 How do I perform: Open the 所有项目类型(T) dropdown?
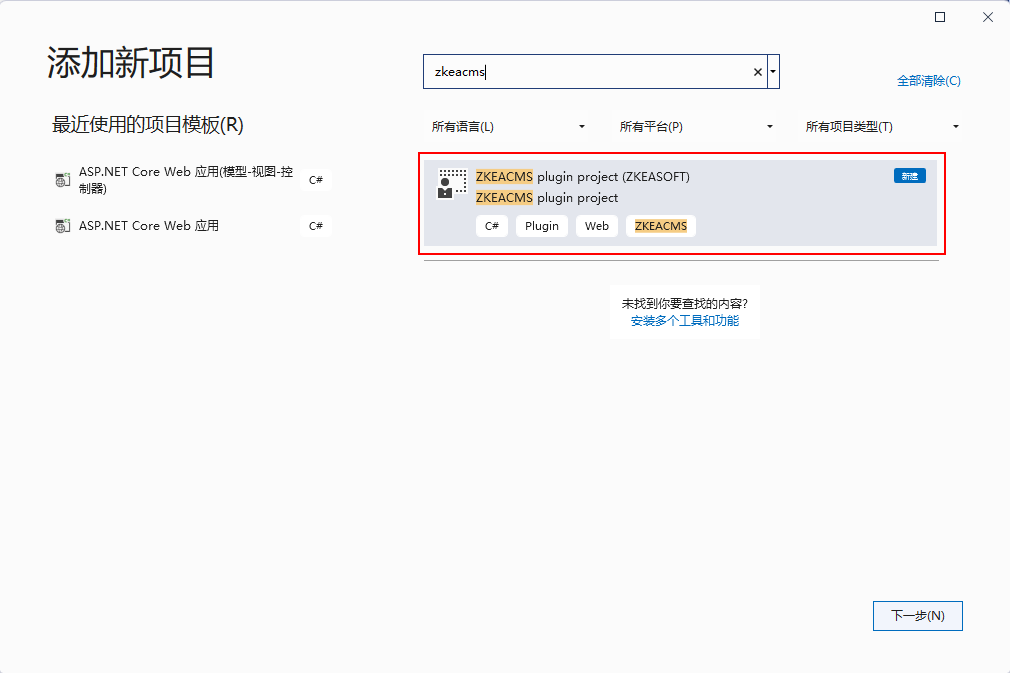[882, 127]
